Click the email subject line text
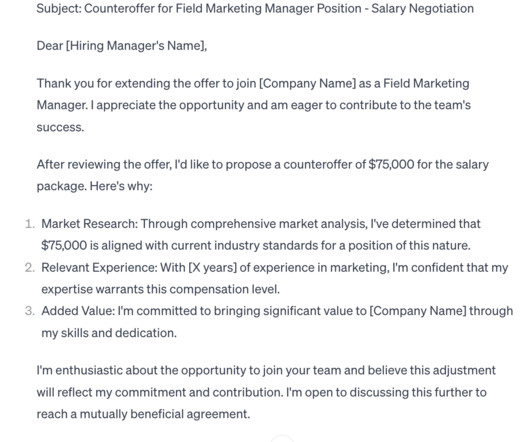The width and height of the screenshot is (530, 442). coord(255,8)
